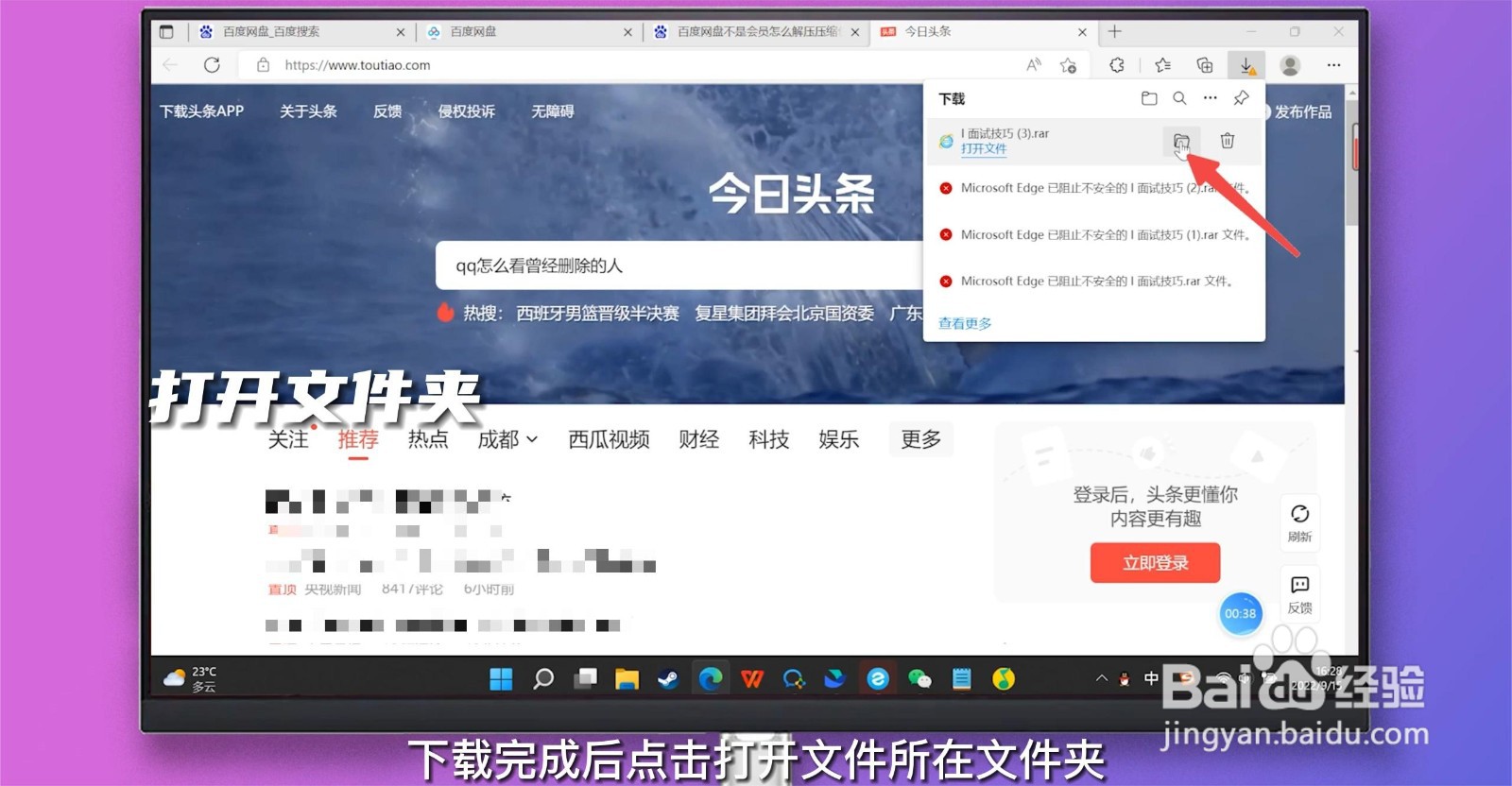Open the Collections icon

tap(1205, 65)
